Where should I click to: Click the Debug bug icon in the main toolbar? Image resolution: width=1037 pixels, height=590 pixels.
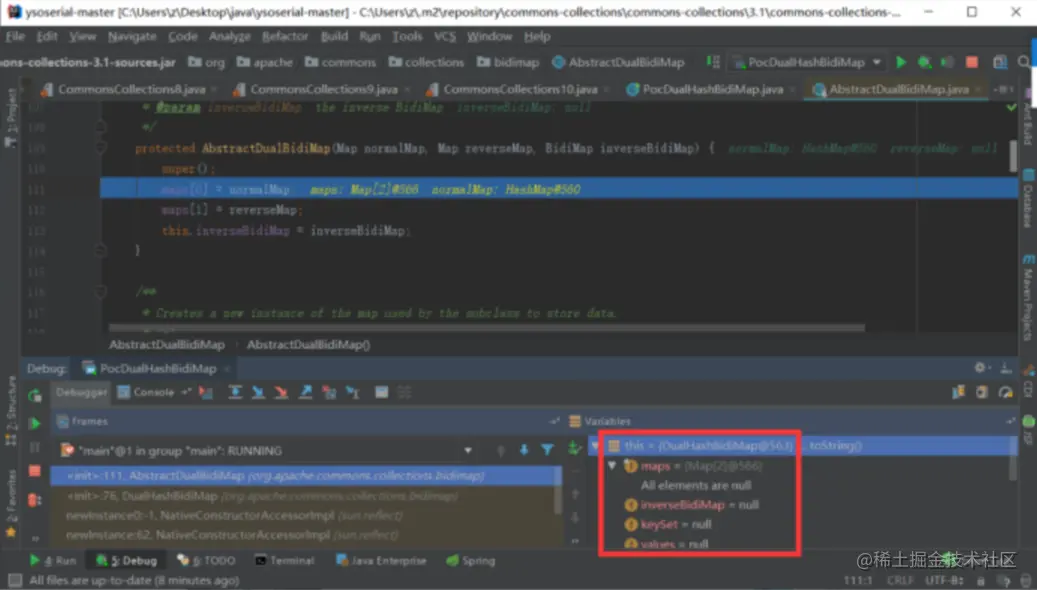(925, 62)
